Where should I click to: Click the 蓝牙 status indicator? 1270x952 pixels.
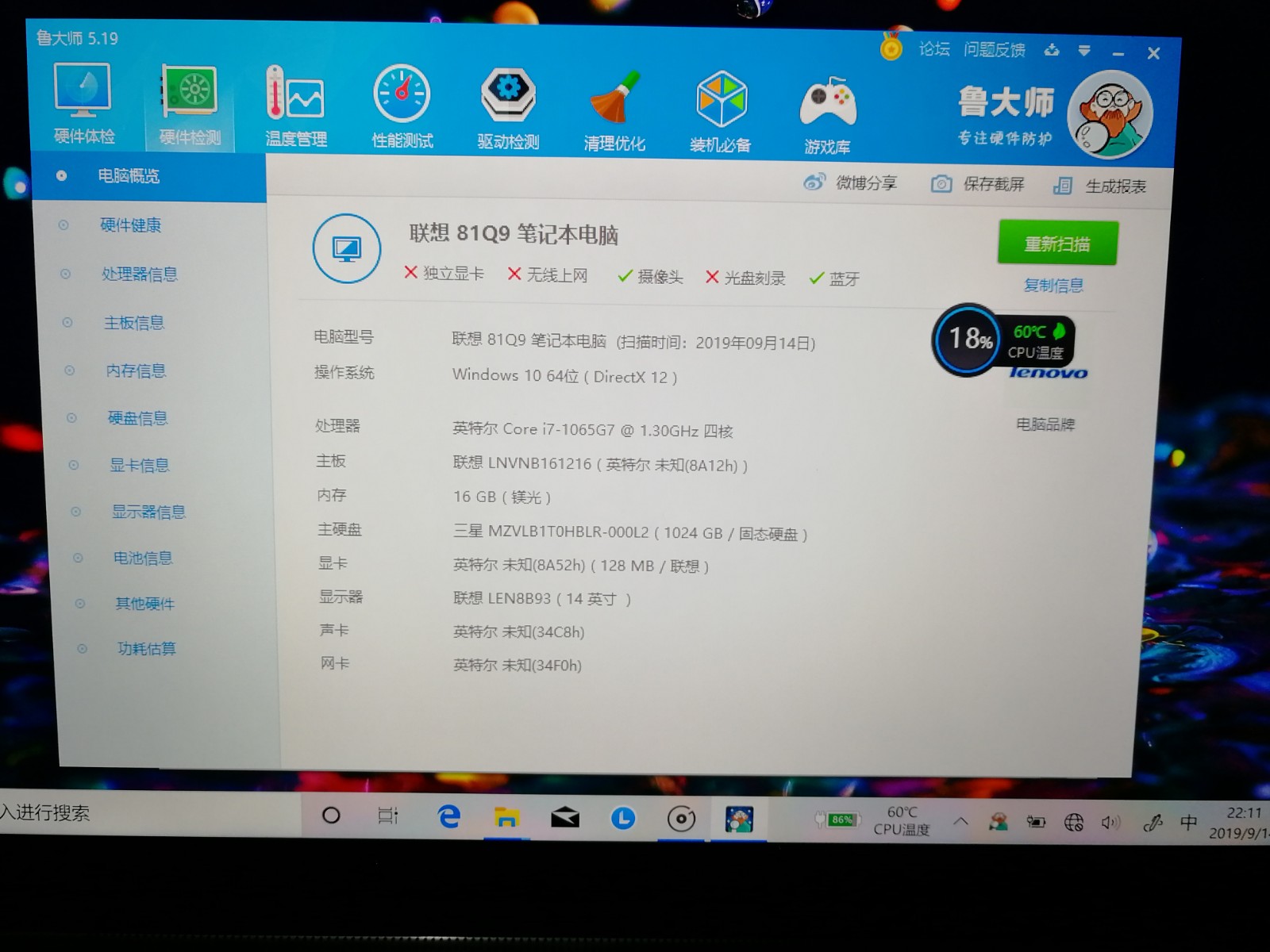tap(834, 278)
